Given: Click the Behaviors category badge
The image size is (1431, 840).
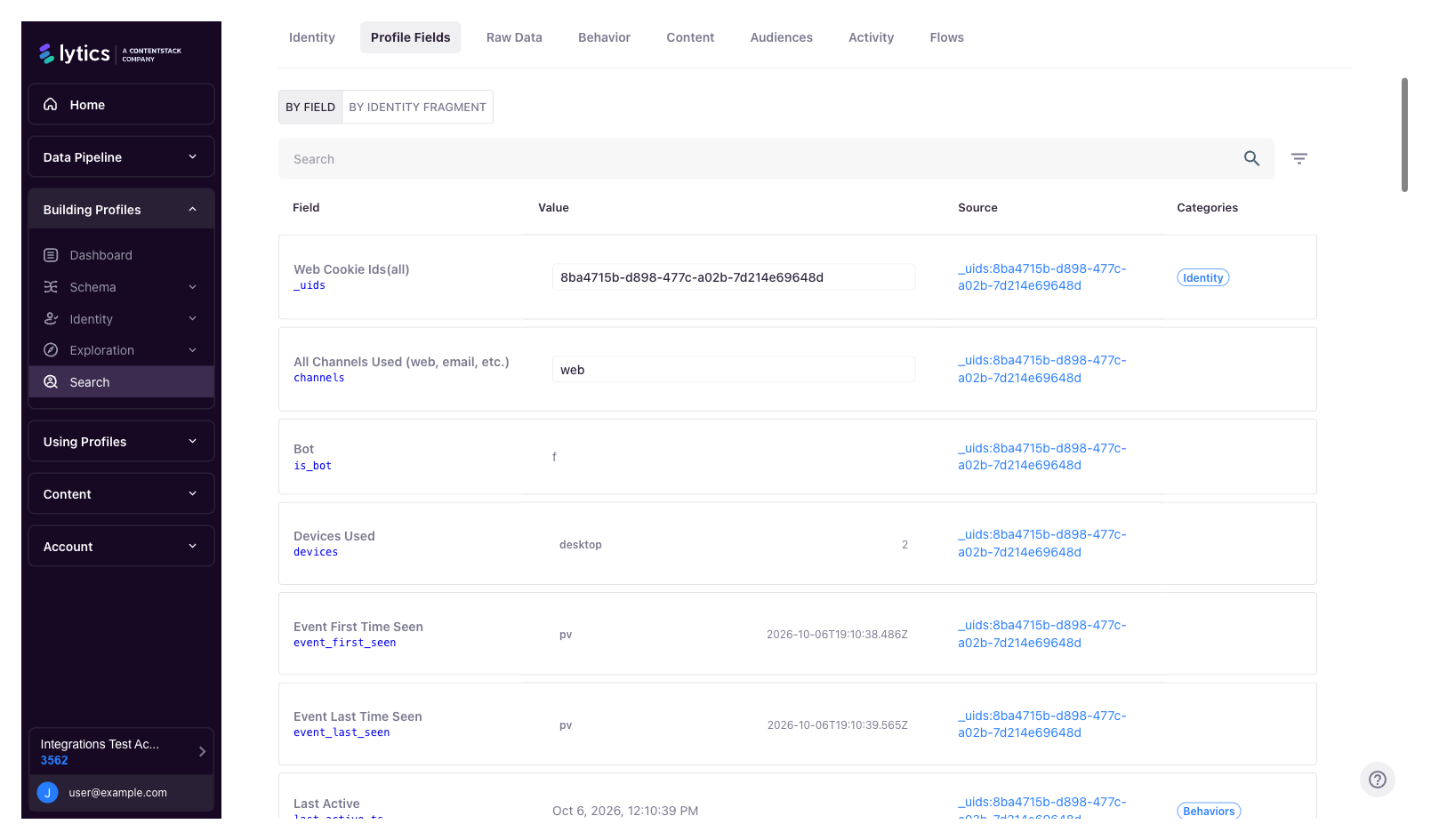Looking at the screenshot, I should (1209, 811).
